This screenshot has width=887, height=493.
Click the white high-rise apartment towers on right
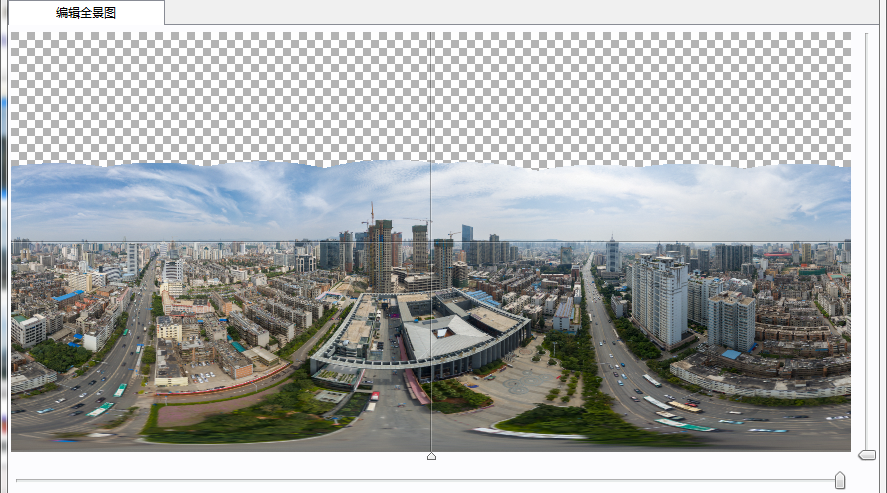pos(660,298)
